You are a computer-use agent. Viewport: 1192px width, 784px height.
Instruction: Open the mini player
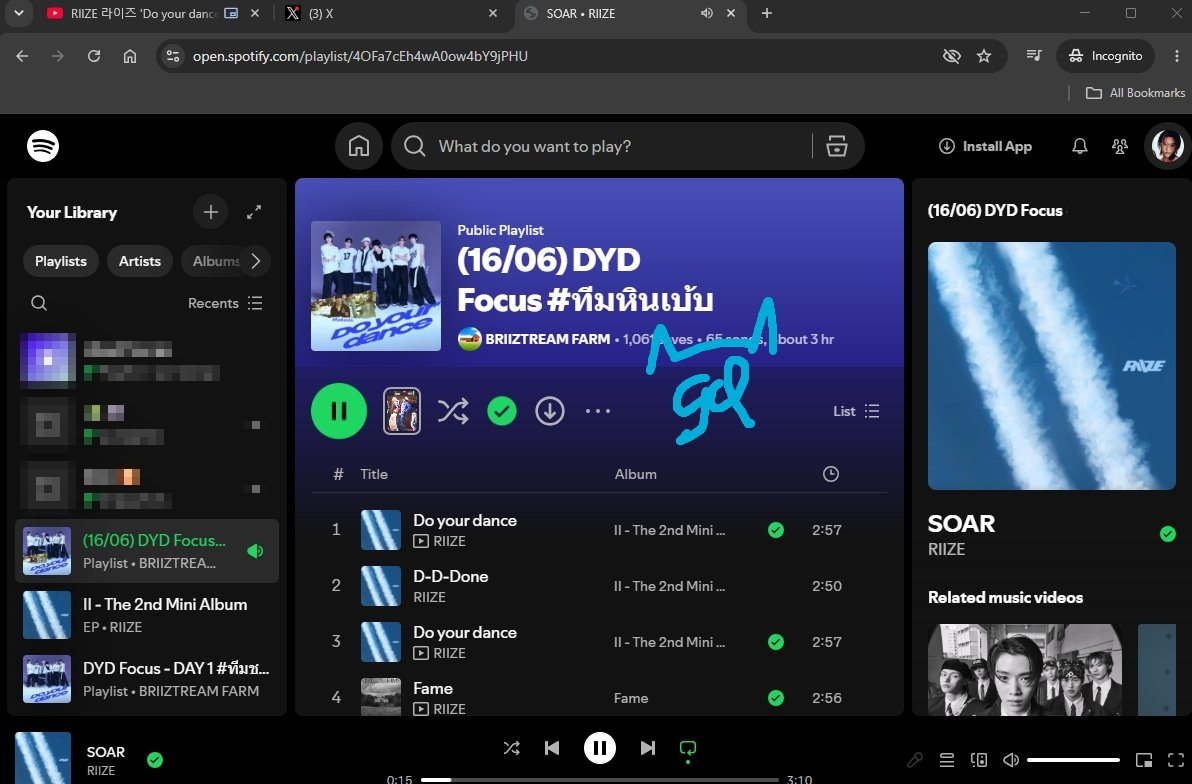tap(1144, 760)
